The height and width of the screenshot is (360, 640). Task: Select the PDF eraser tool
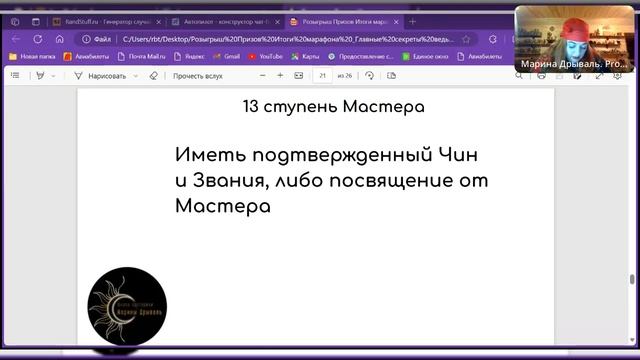153,76
